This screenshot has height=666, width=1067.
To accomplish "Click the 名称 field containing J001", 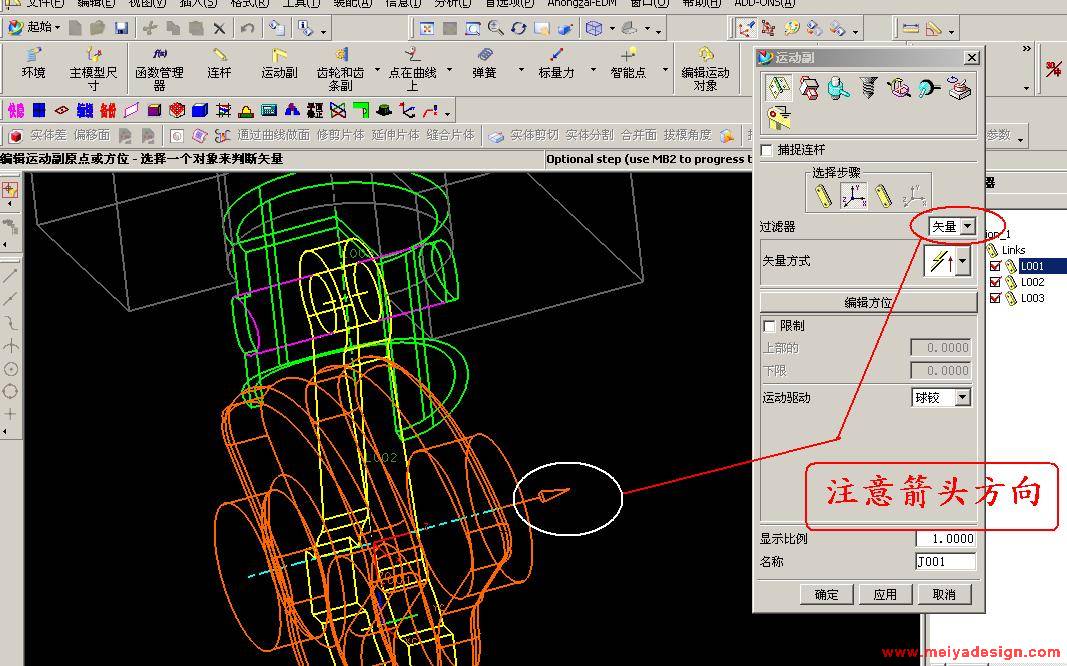I will point(946,562).
